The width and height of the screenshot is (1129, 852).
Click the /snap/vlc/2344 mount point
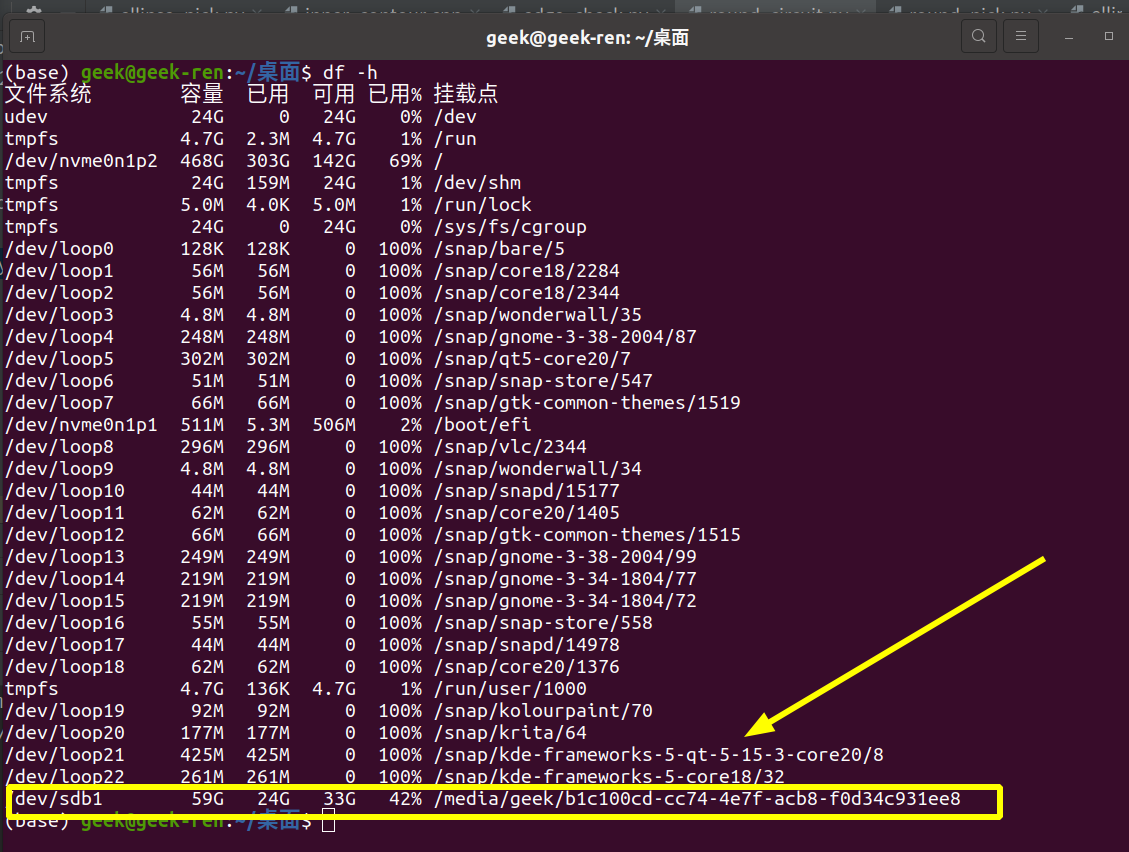[510, 447]
